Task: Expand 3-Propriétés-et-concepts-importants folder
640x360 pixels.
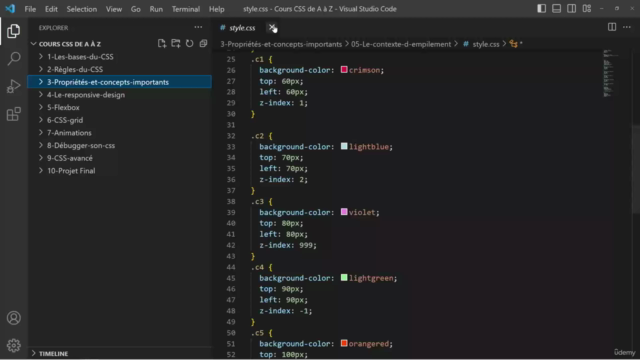Action: (120, 82)
